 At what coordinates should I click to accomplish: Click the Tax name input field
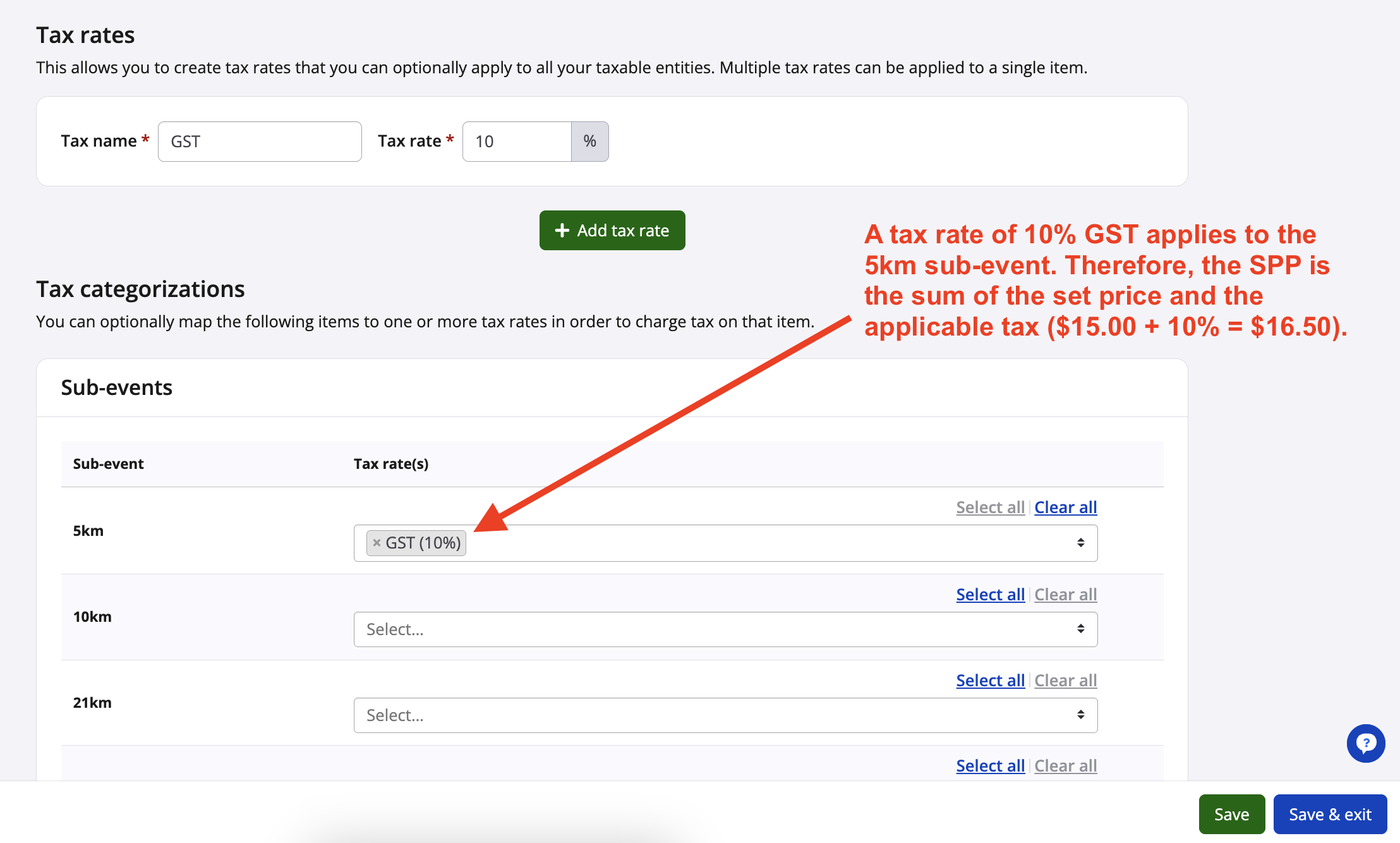coord(260,142)
